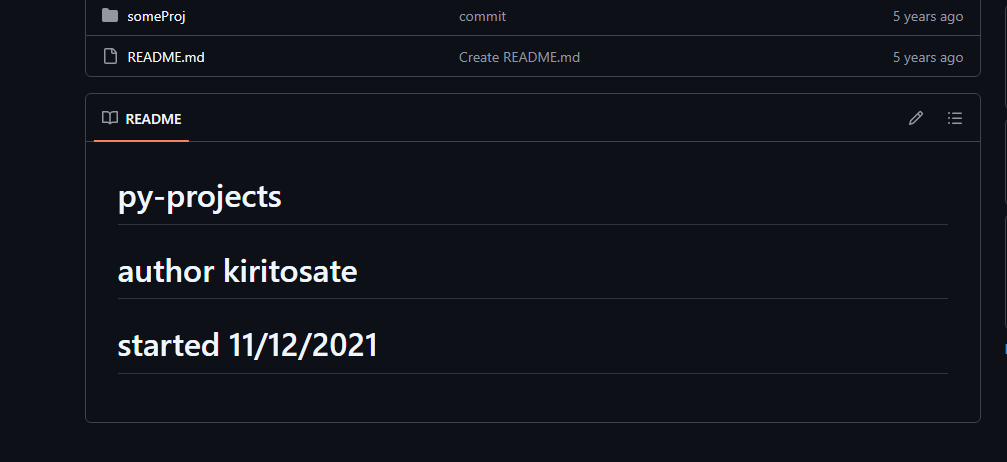Viewport: 1007px width, 462px height.
Task: Click the book icon beside README tab
Action: click(110, 118)
